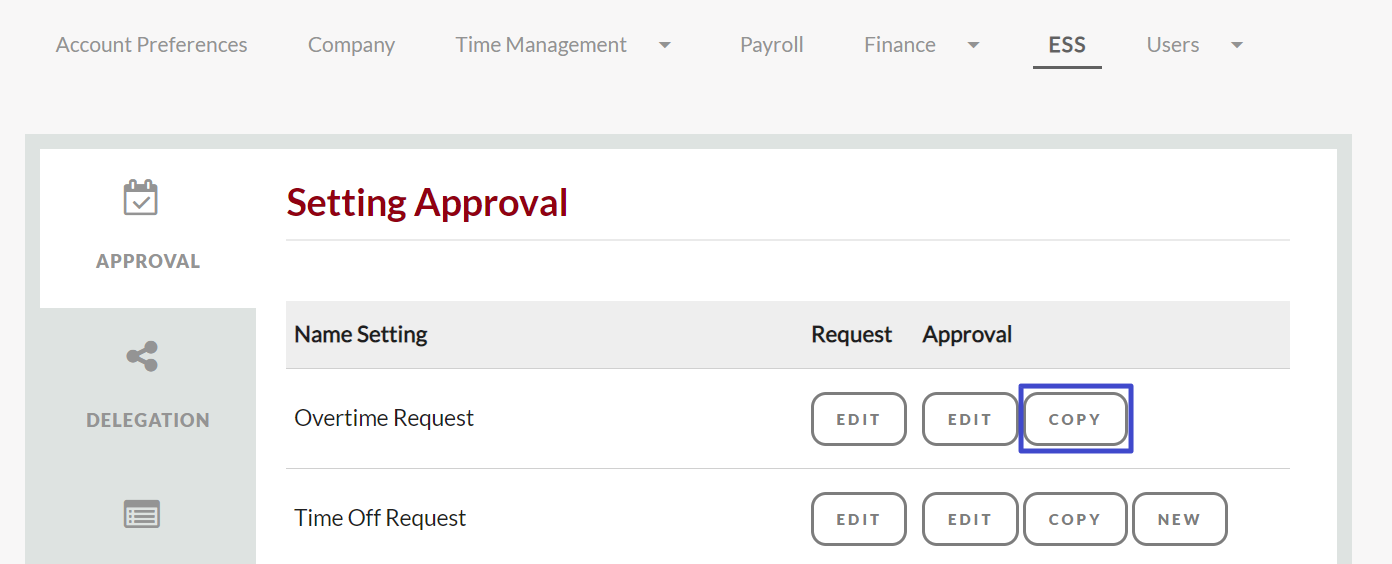The height and width of the screenshot is (564, 1392).
Task: Open the Time Management menu label
Action: pos(541,45)
